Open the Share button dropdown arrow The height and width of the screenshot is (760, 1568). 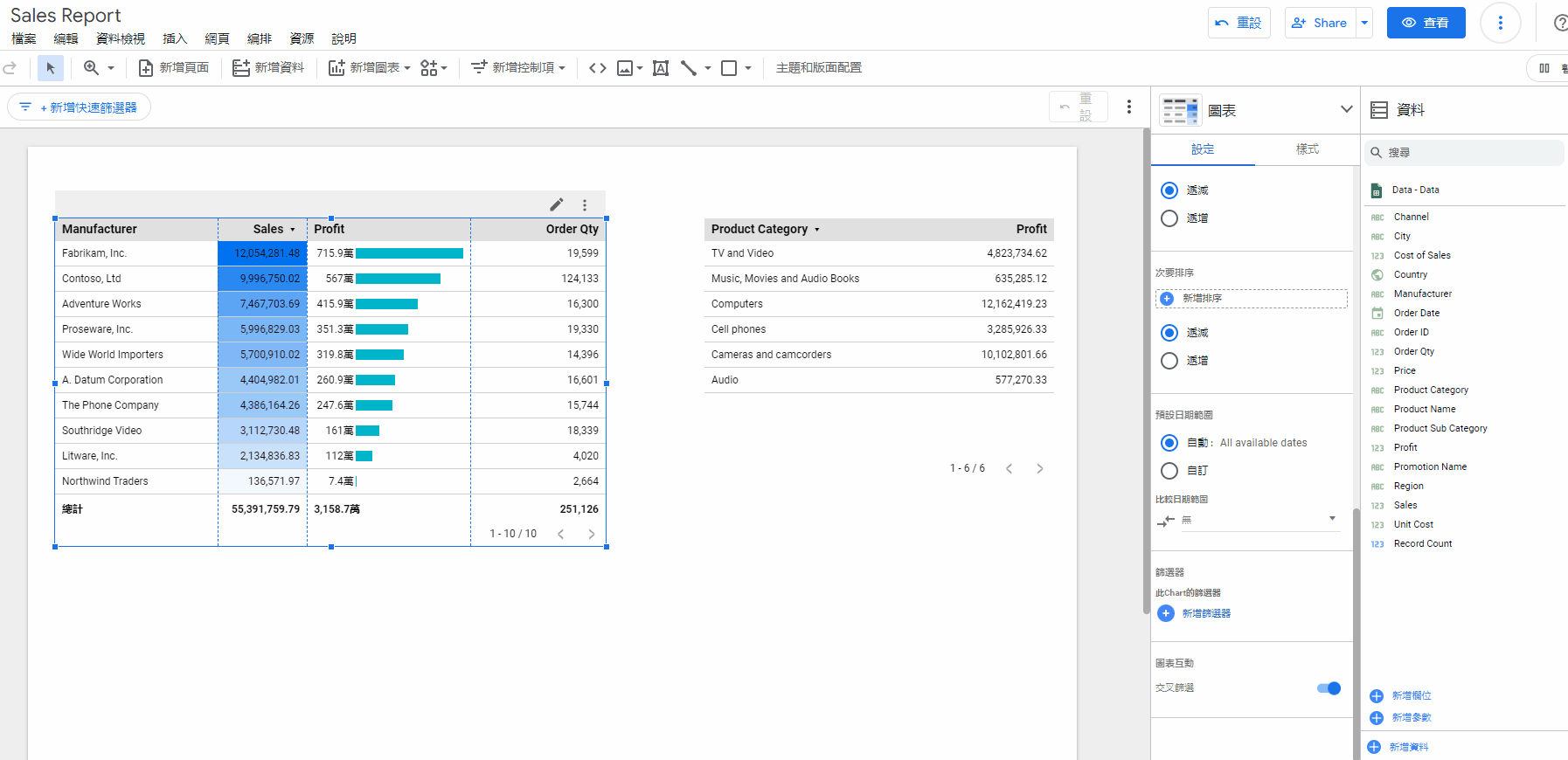[x=1364, y=24]
